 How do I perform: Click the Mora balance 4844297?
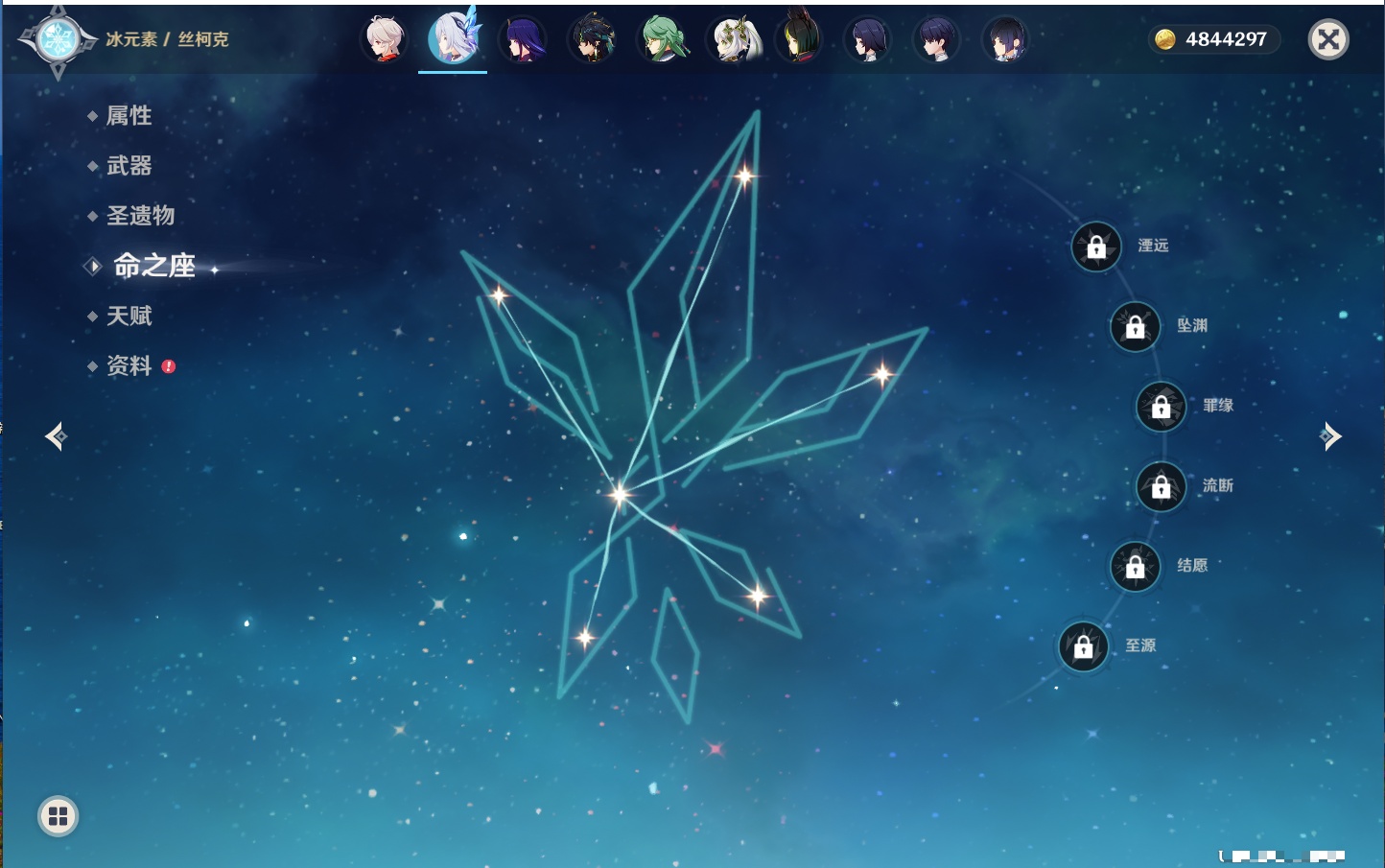(1226, 39)
